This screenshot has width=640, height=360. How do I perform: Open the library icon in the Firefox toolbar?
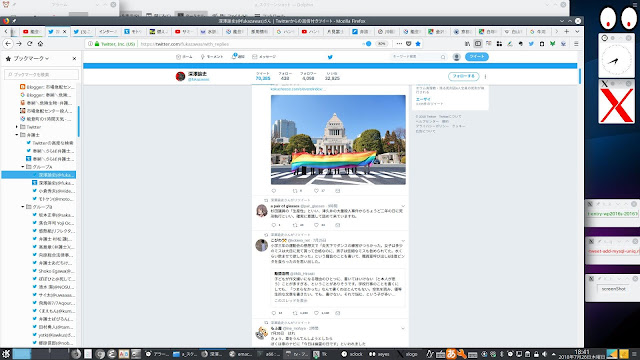pyautogui.click(x=467, y=44)
